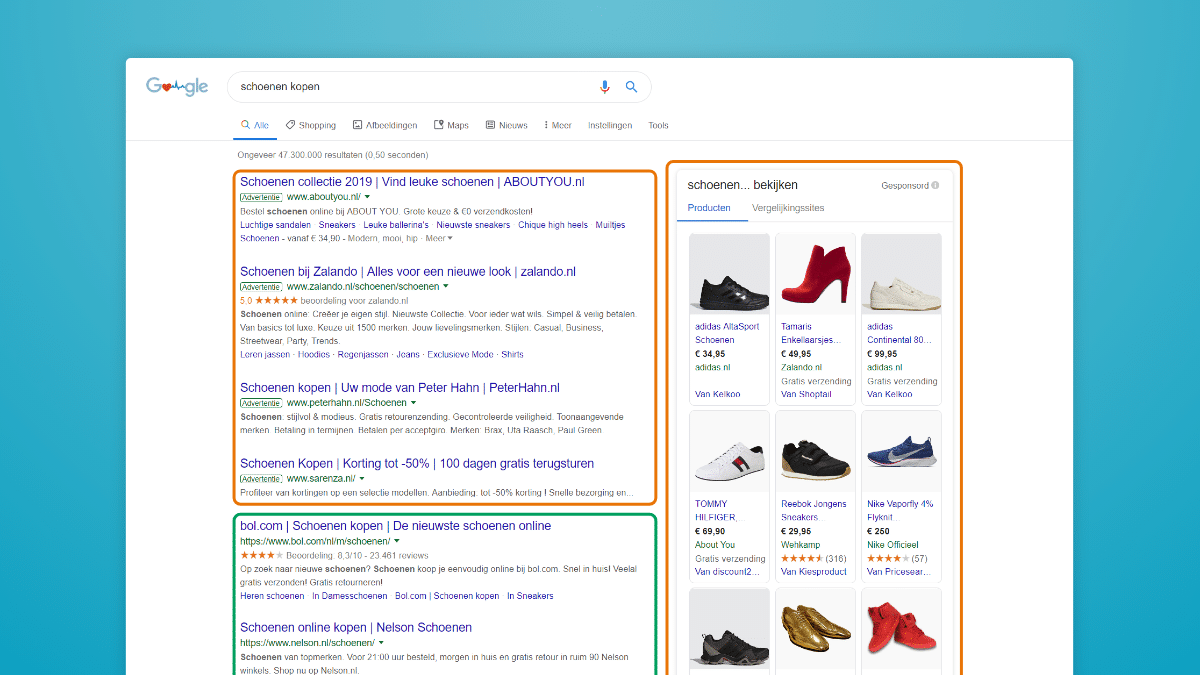Image resolution: width=1200 pixels, height=675 pixels.
Task: Switch to Vergelijkingssites tab
Action: [788, 208]
